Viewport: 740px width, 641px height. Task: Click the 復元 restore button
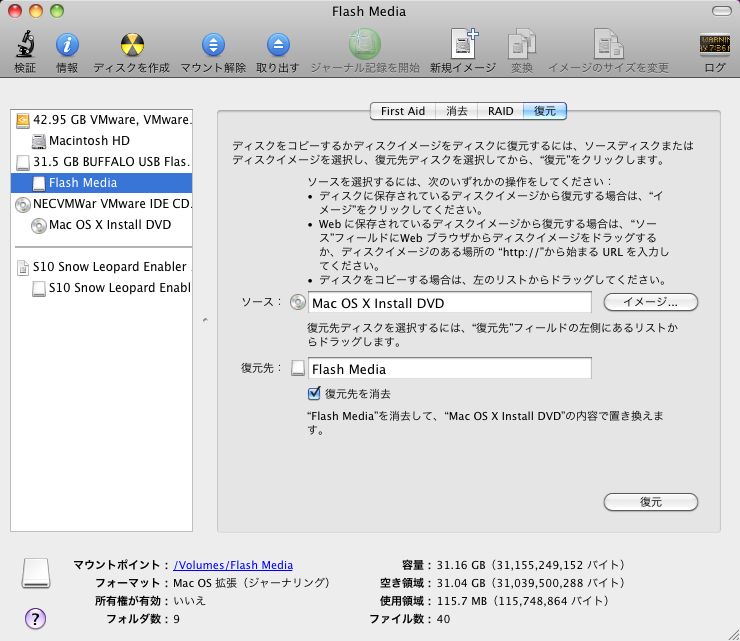pyautogui.click(x=650, y=502)
